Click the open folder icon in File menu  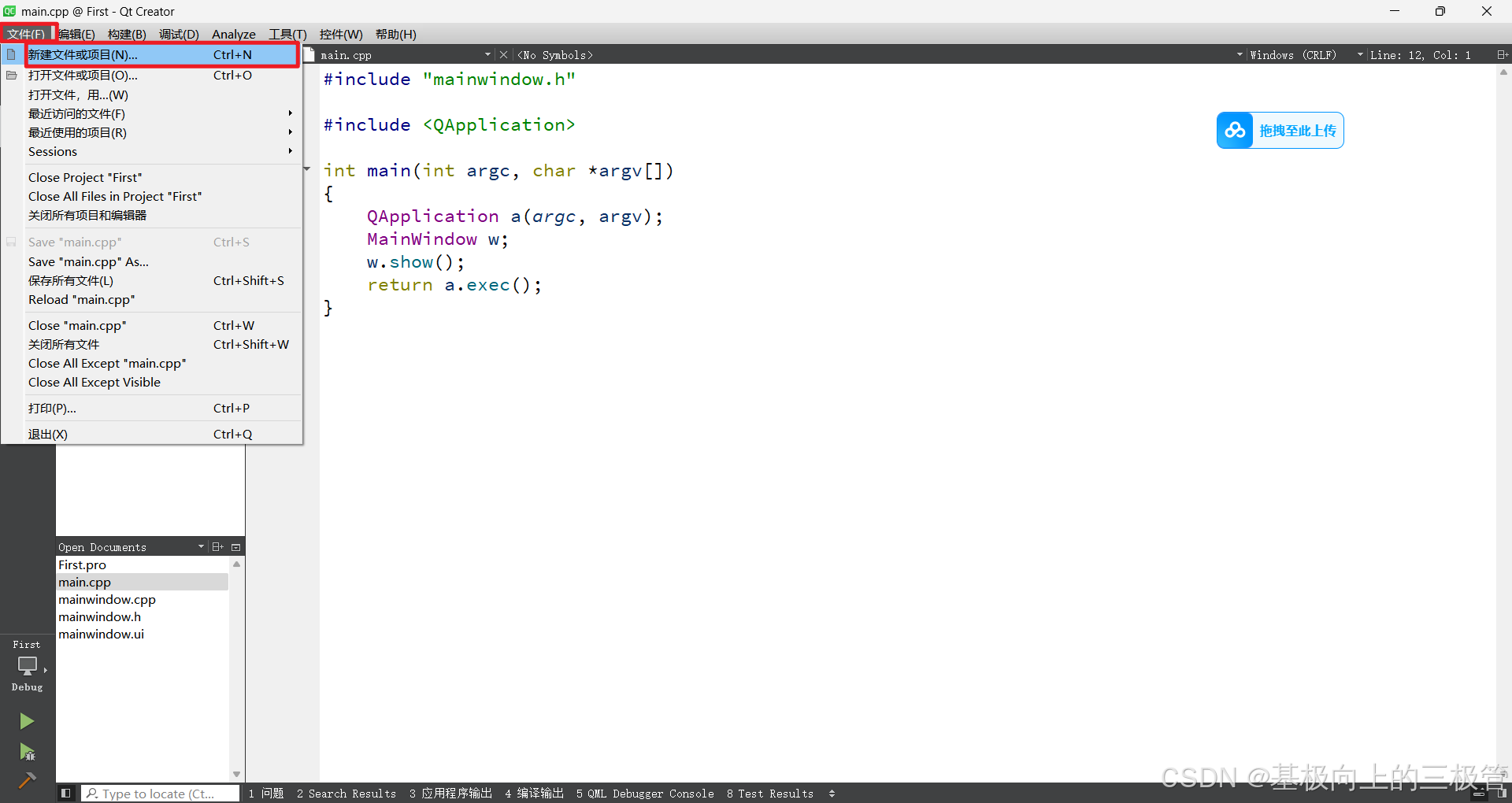tap(11, 76)
